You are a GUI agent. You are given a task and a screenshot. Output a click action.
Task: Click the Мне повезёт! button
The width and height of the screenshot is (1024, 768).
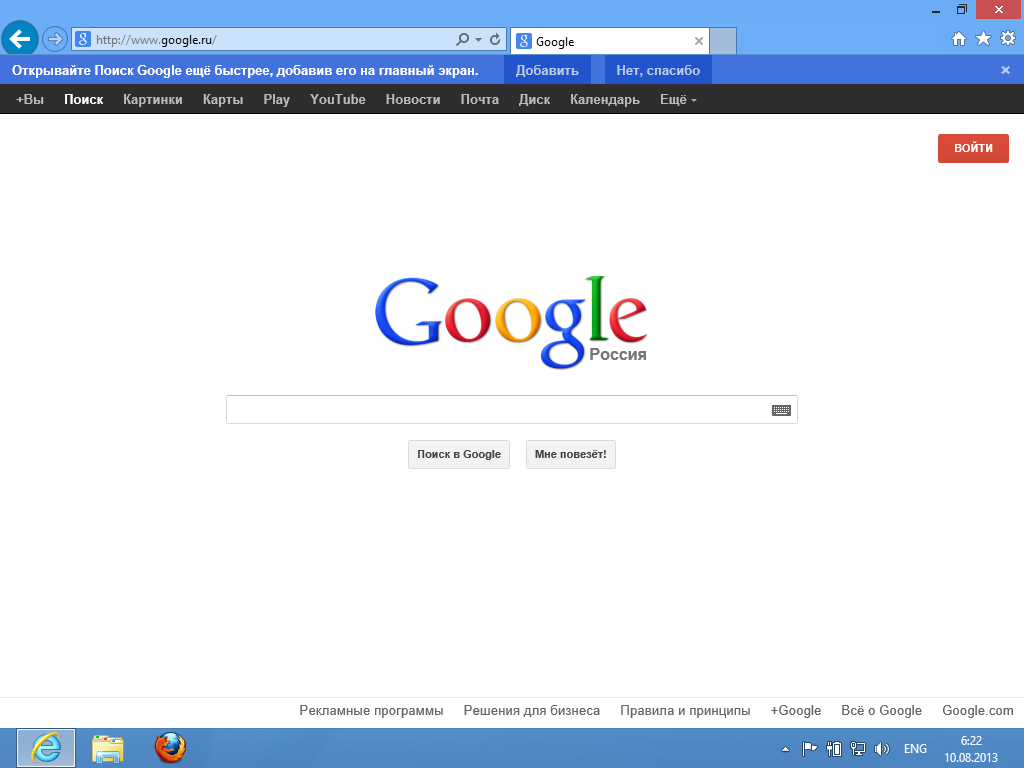pos(571,454)
